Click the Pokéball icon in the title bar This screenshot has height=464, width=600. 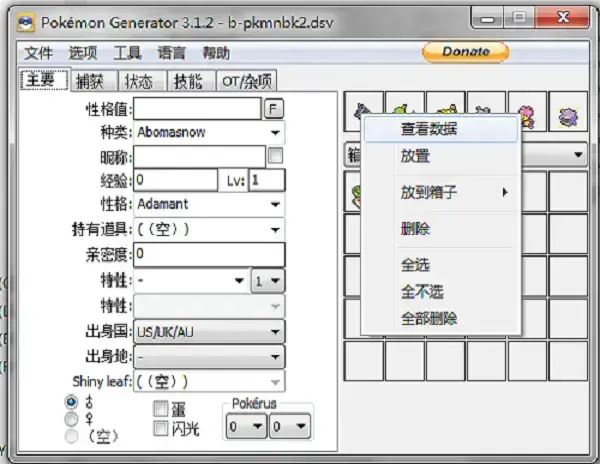pos(26,23)
